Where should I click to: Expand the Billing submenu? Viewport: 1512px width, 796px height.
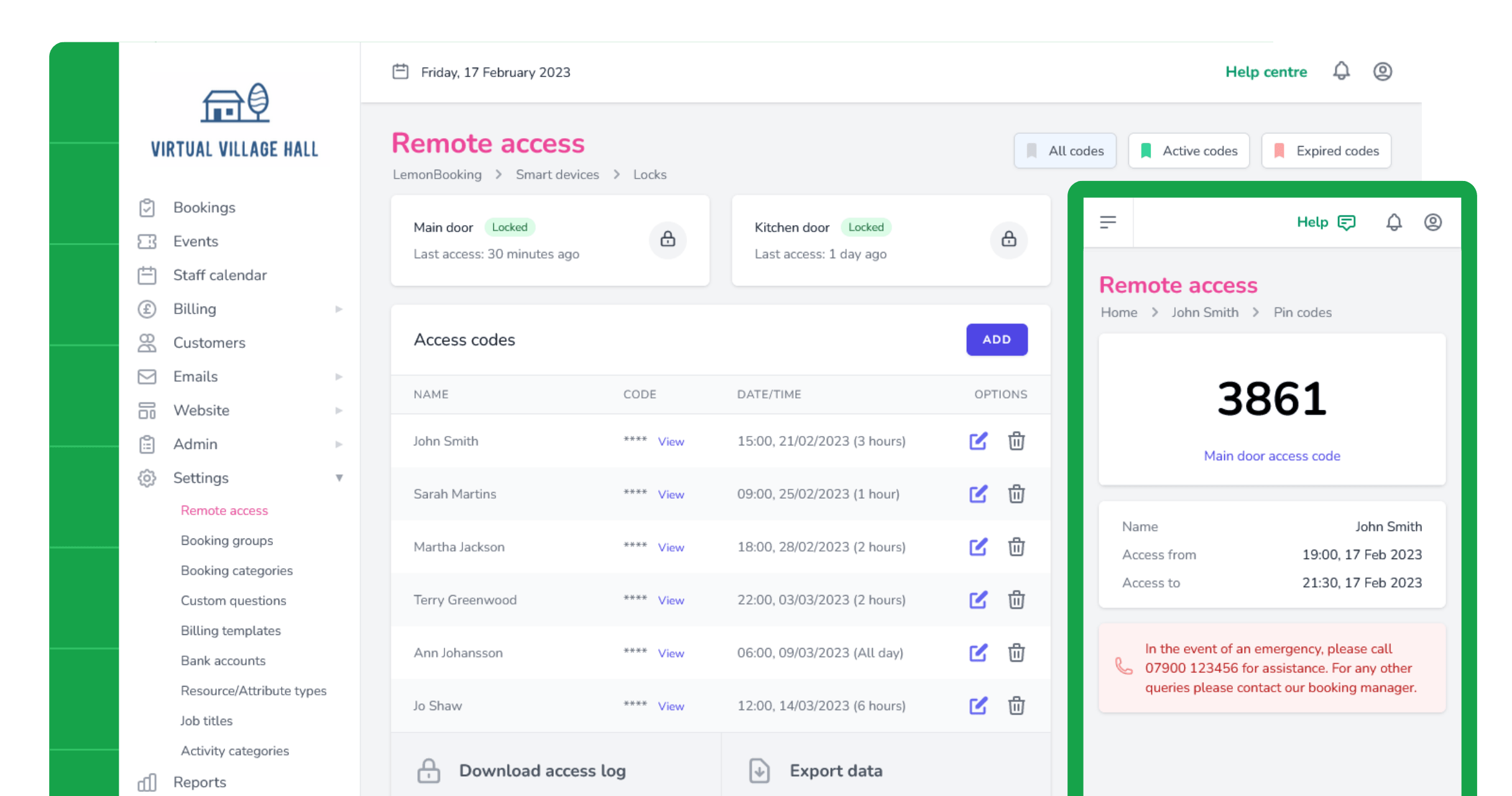[x=339, y=308]
